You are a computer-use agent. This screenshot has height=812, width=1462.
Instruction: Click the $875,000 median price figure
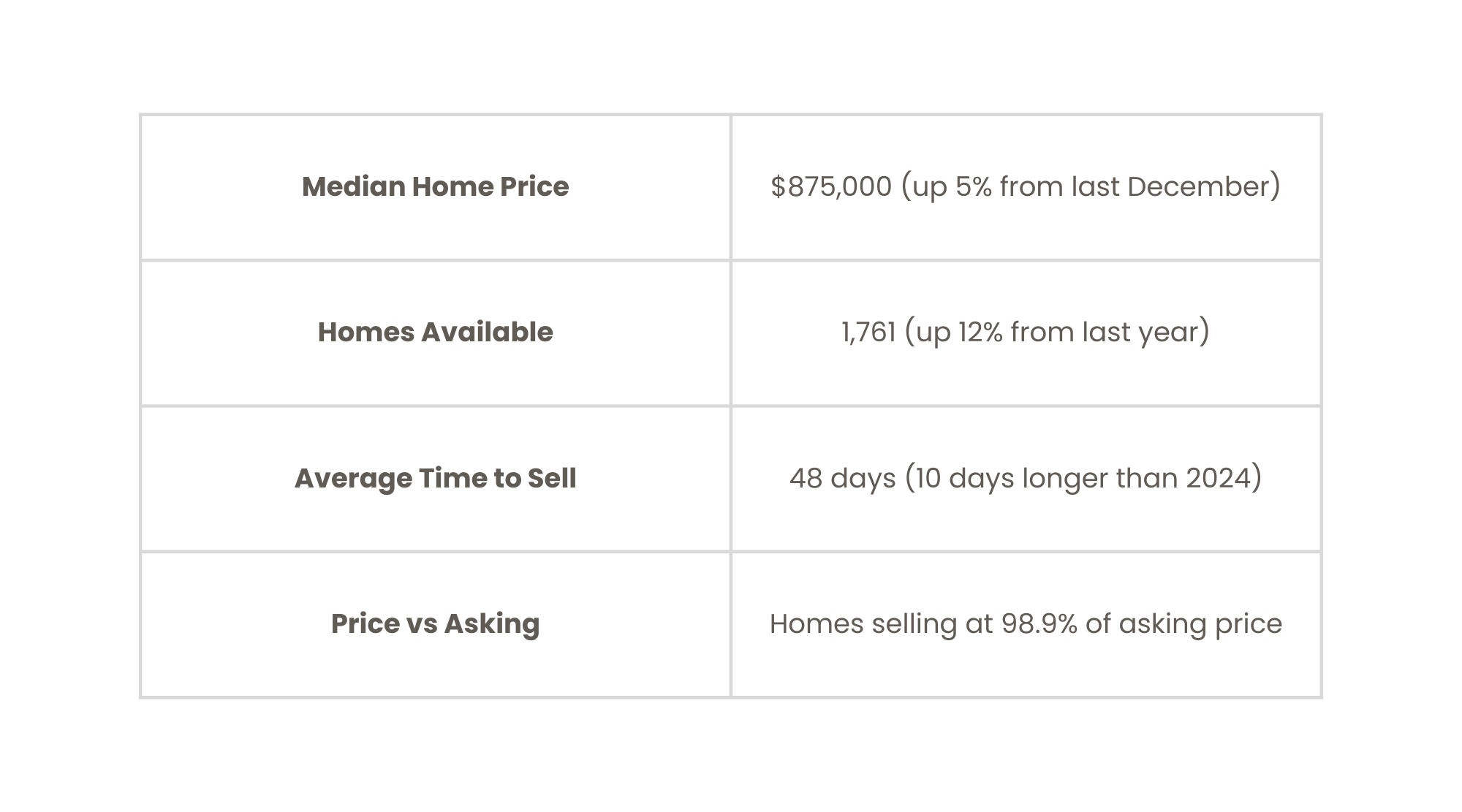(x=831, y=187)
